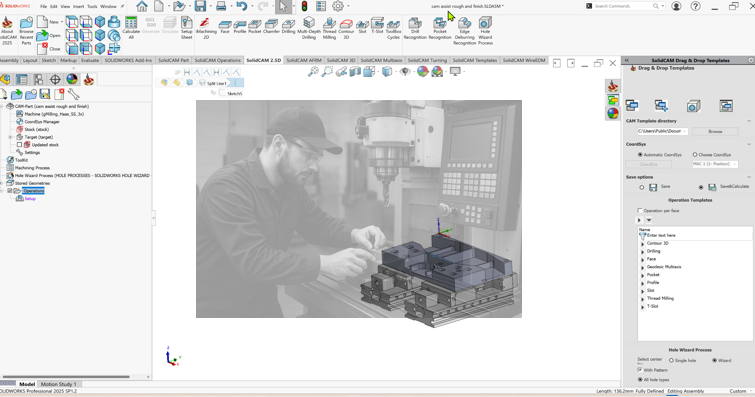Click the Rebuild traffic light icon
The height and width of the screenshot is (397, 755).
tap(304, 6)
